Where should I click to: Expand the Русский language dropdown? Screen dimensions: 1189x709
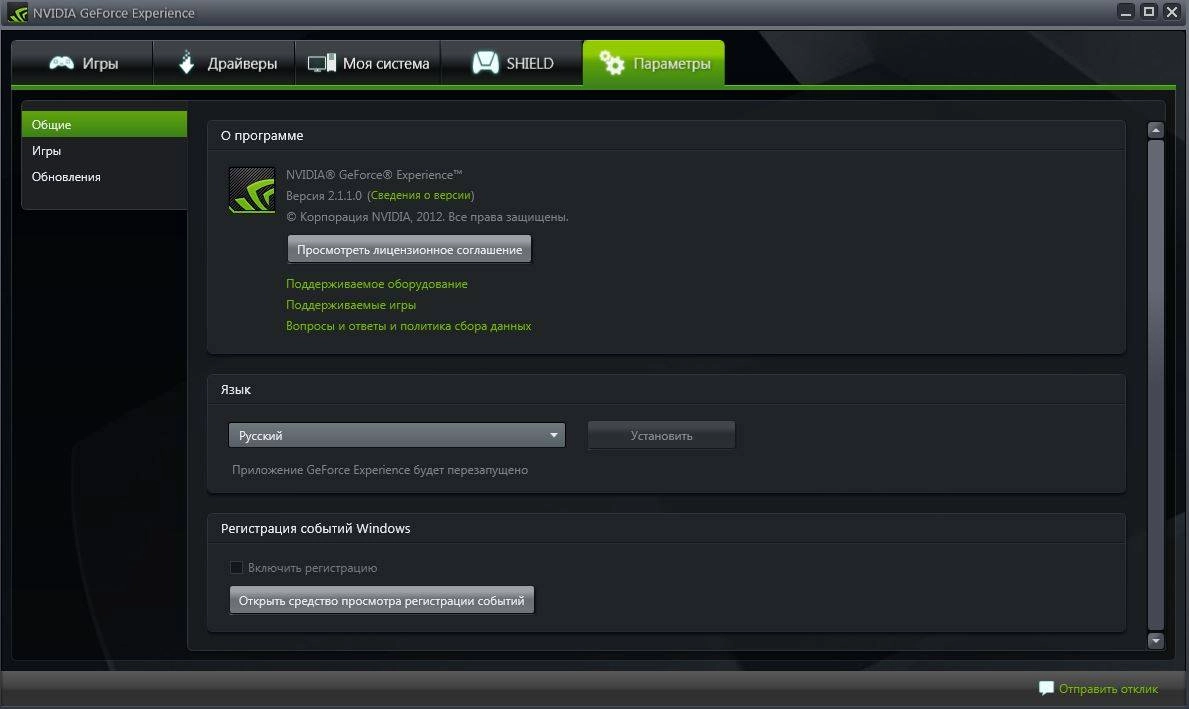(397, 435)
